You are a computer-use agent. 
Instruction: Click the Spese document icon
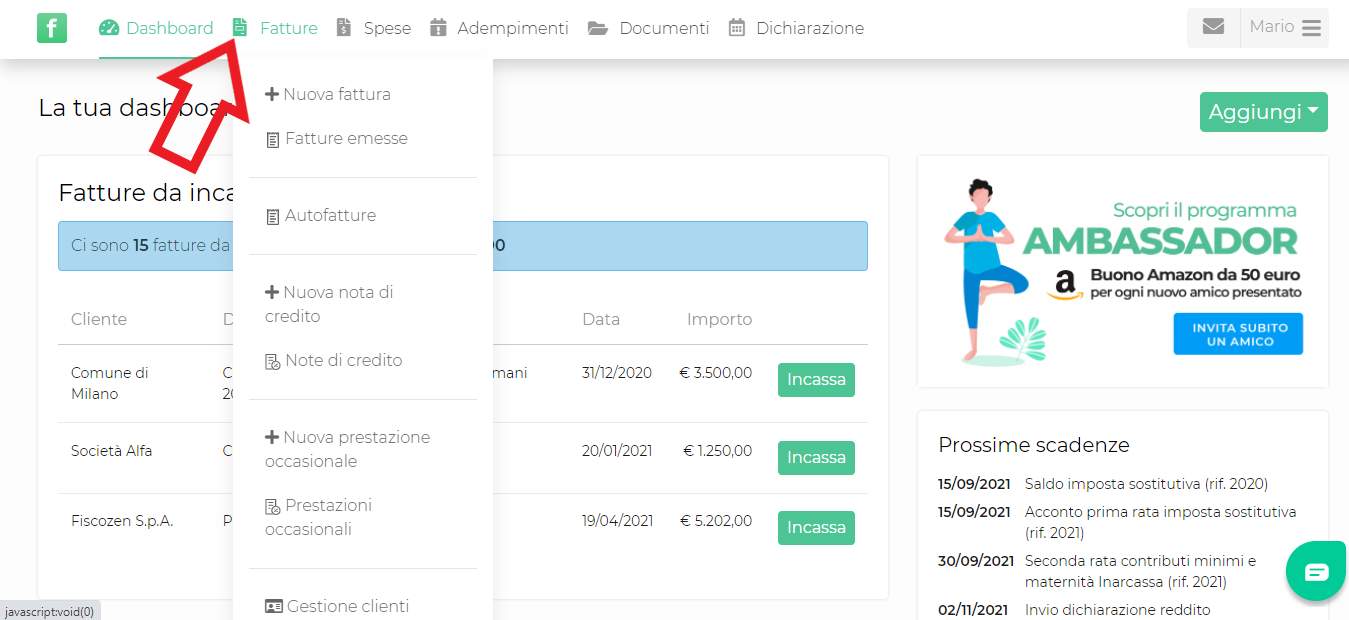click(x=344, y=28)
